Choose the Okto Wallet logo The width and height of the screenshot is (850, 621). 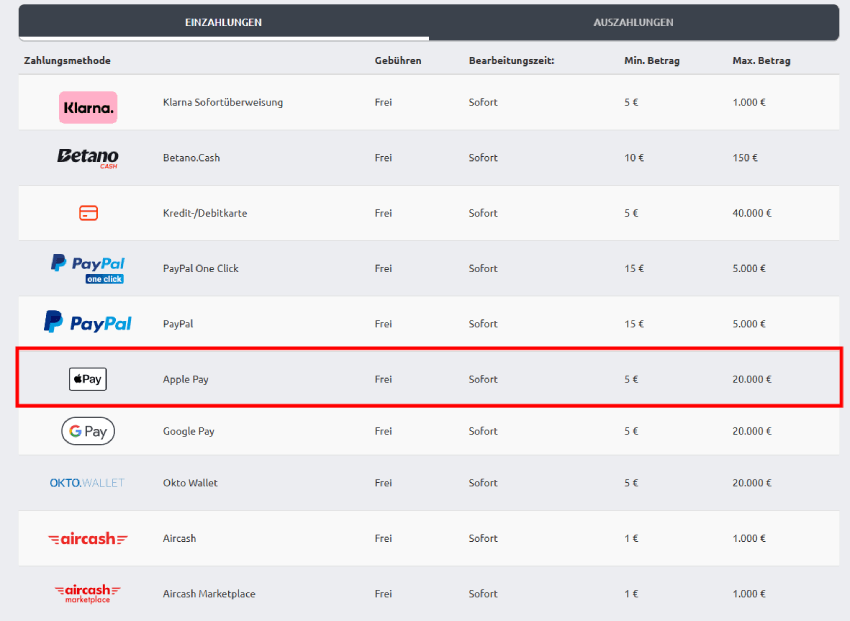87,483
